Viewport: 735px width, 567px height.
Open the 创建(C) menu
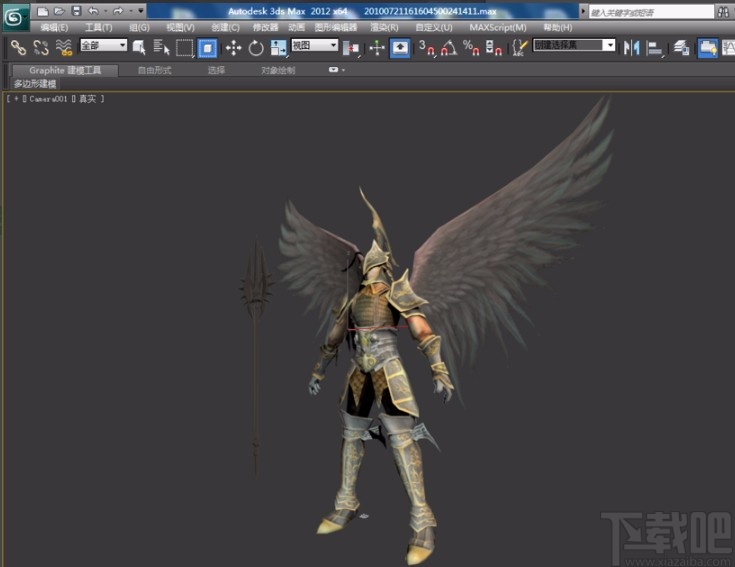point(225,28)
